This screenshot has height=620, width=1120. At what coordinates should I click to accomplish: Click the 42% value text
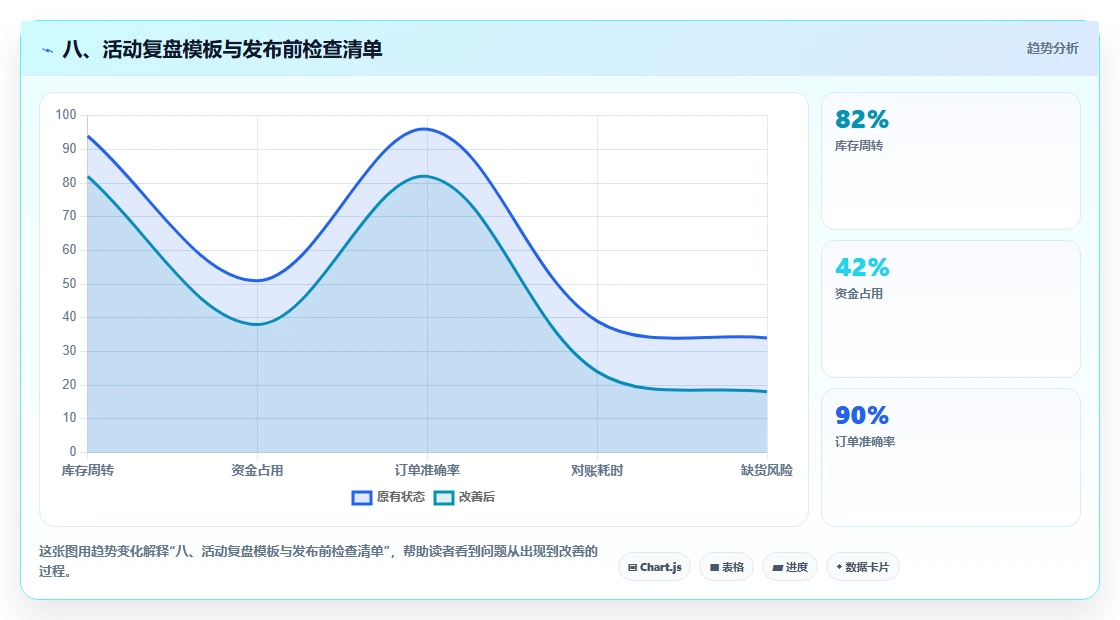click(x=861, y=267)
